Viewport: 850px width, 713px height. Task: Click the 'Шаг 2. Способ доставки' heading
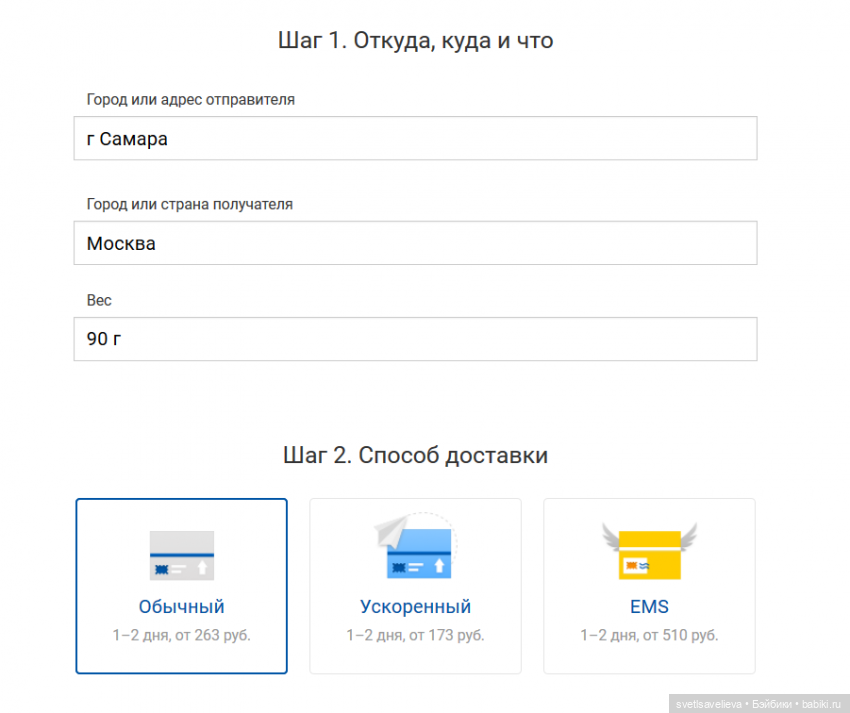(x=415, y=456)
